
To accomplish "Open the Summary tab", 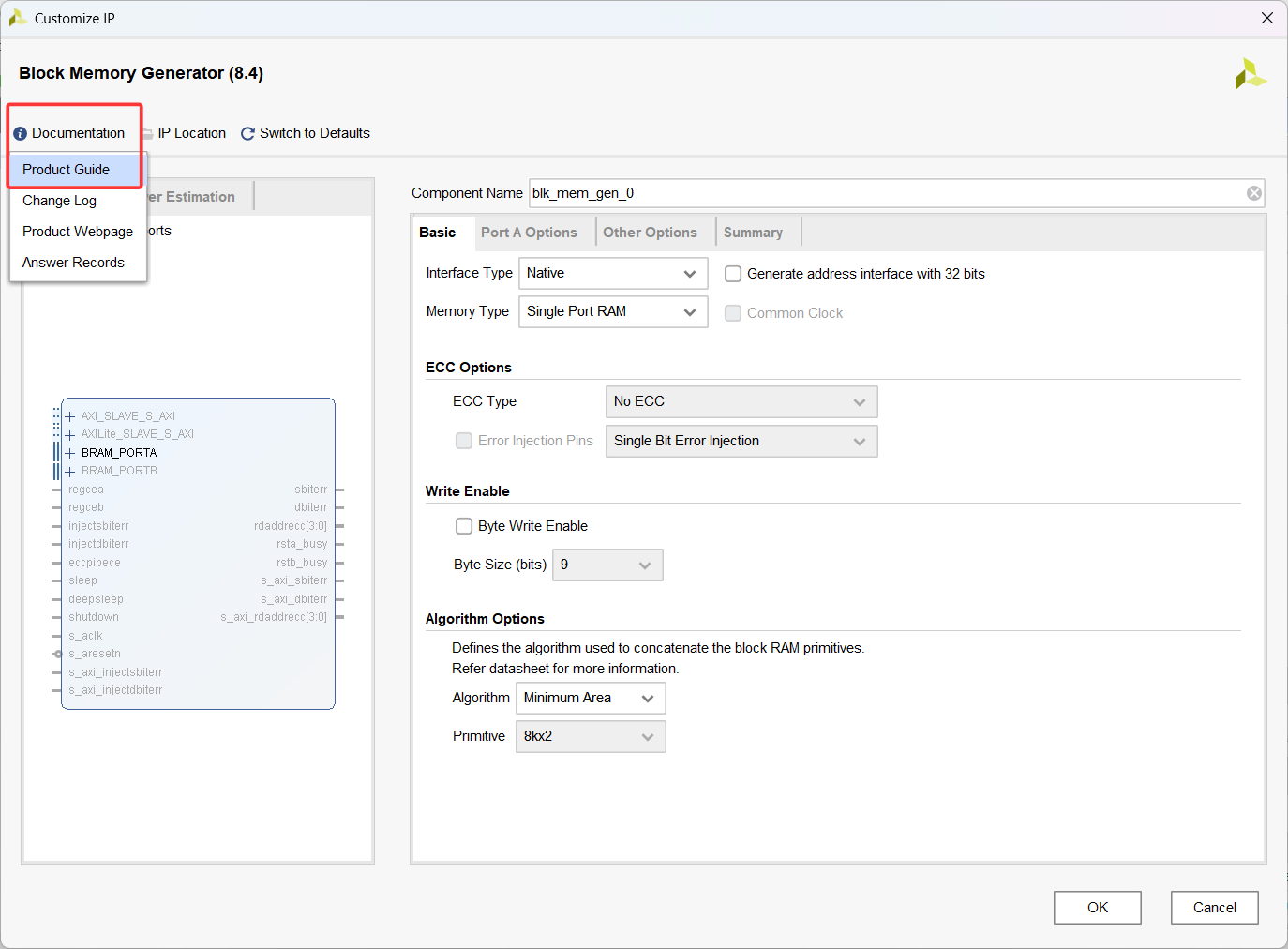I will pos(753,233).
